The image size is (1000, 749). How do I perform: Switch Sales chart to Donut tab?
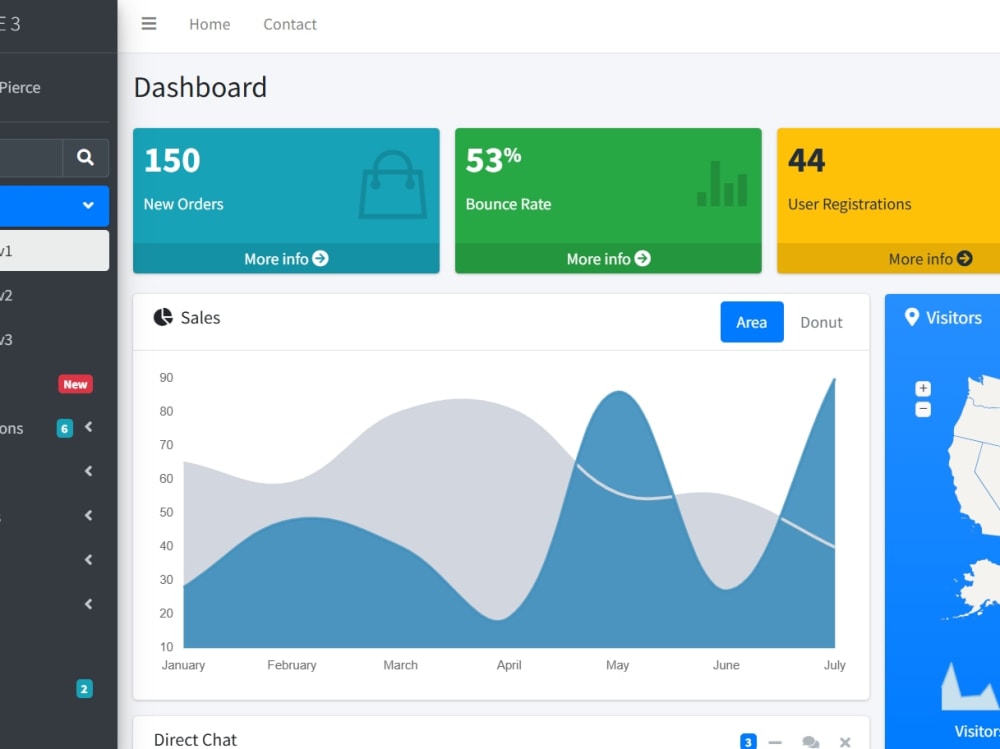coord(821,322)
